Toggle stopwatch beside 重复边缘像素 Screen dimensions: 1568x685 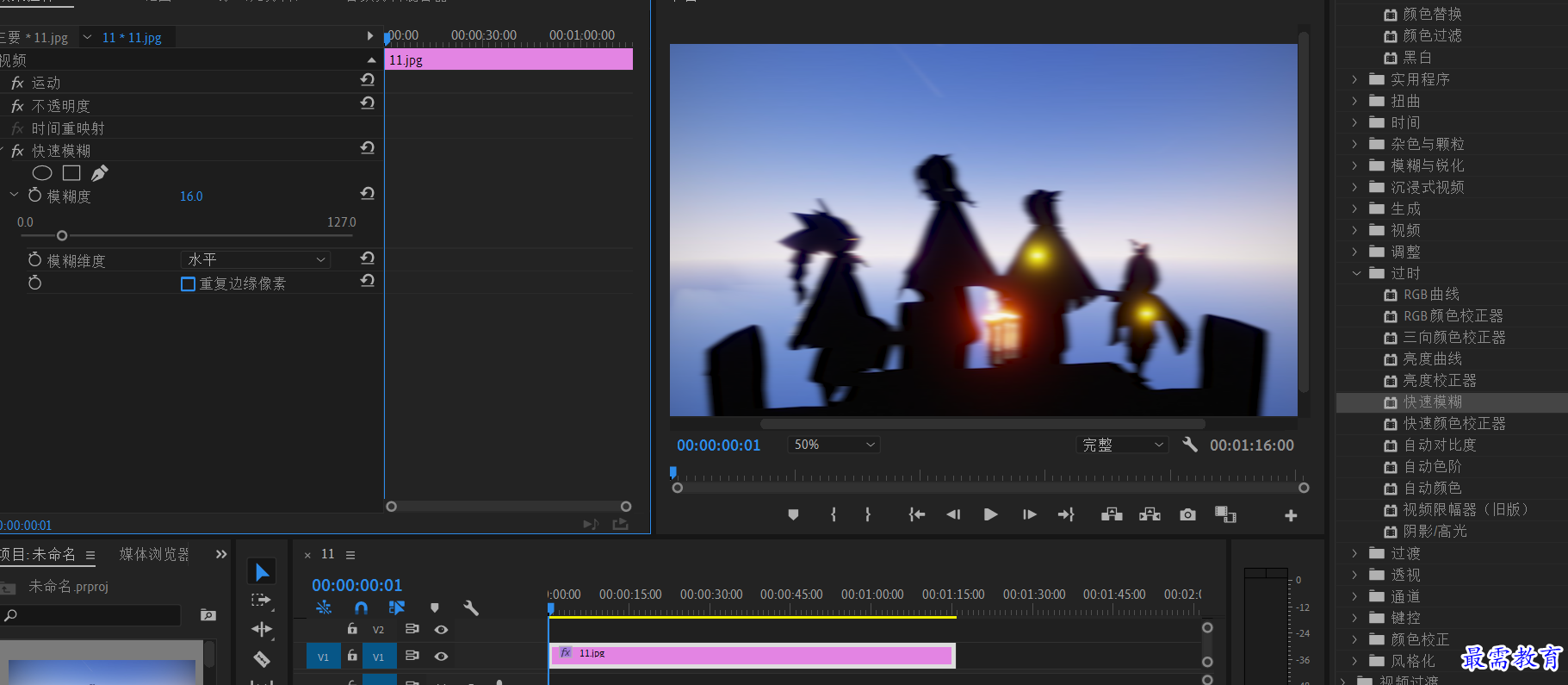[x=34, y=283]
